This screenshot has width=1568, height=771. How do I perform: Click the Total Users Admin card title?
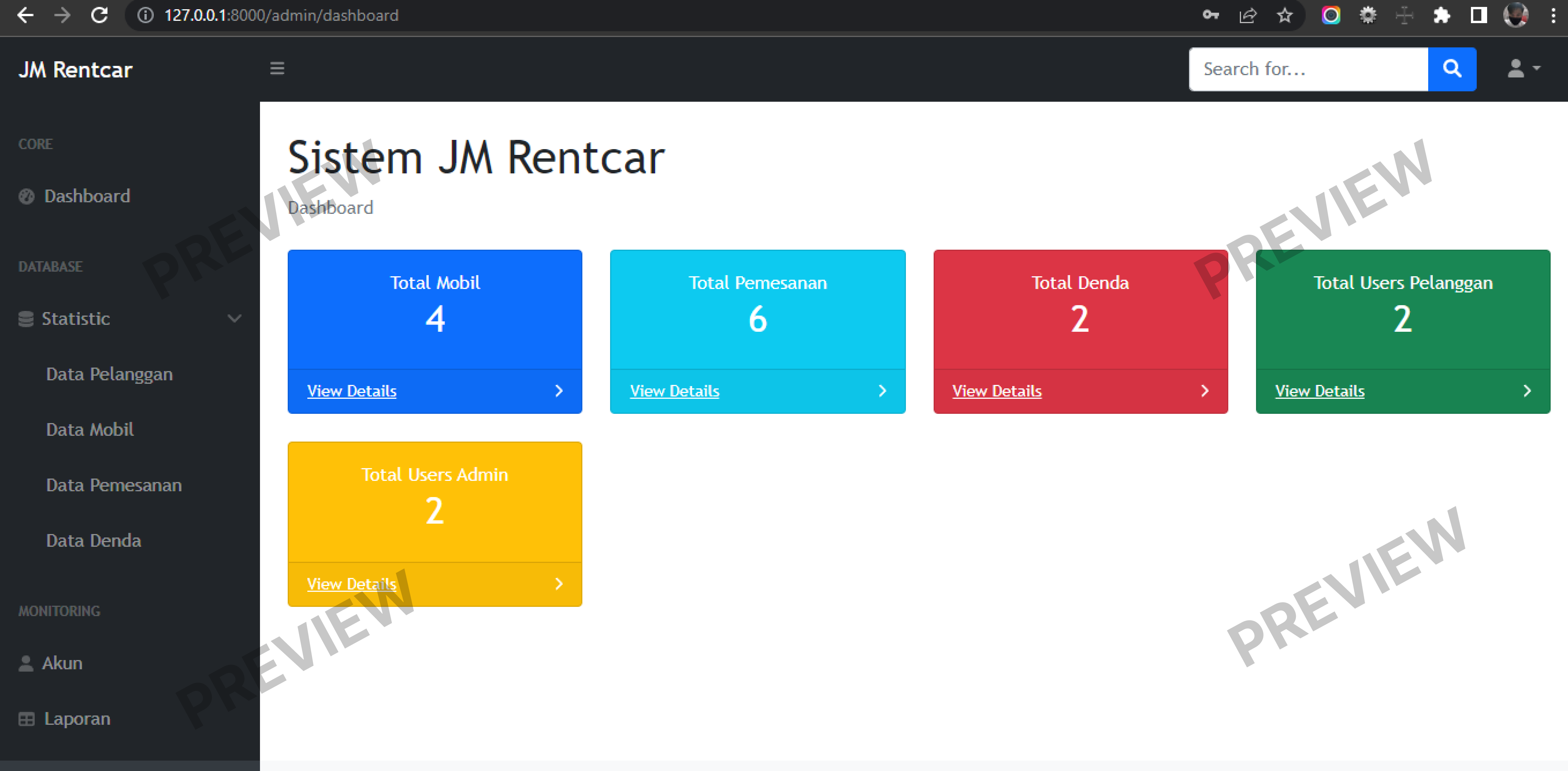(x=434, y=475)
